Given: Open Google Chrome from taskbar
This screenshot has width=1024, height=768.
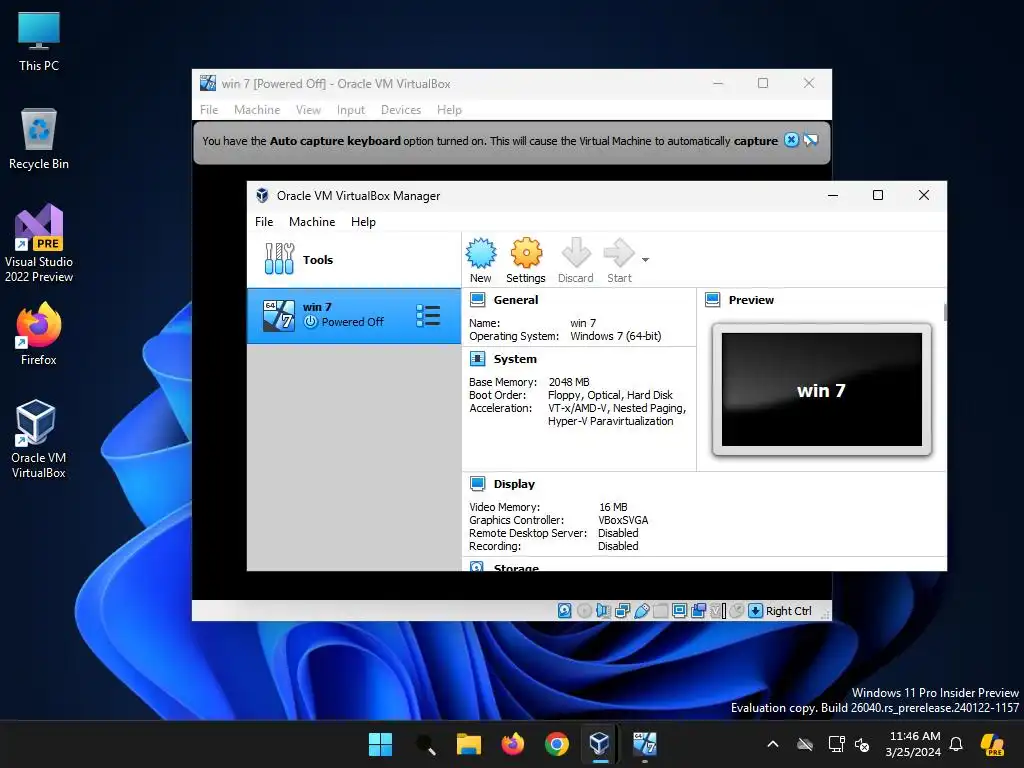Looking at the screenshot, I should (x=556, y=744).
